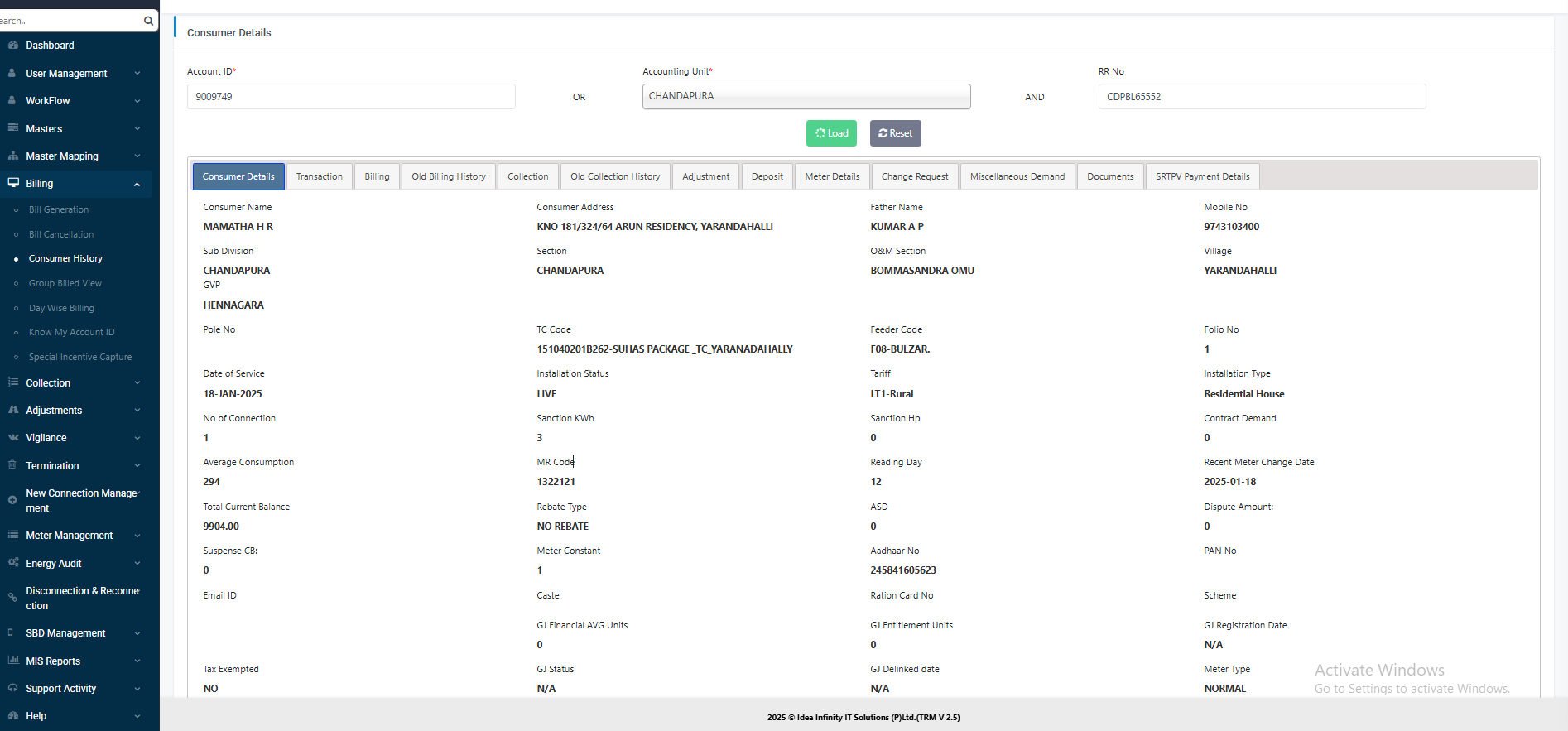The width and height of the screenshot is (1568, 731).
Task: Click the green Load button
Action: coord(831,133)
